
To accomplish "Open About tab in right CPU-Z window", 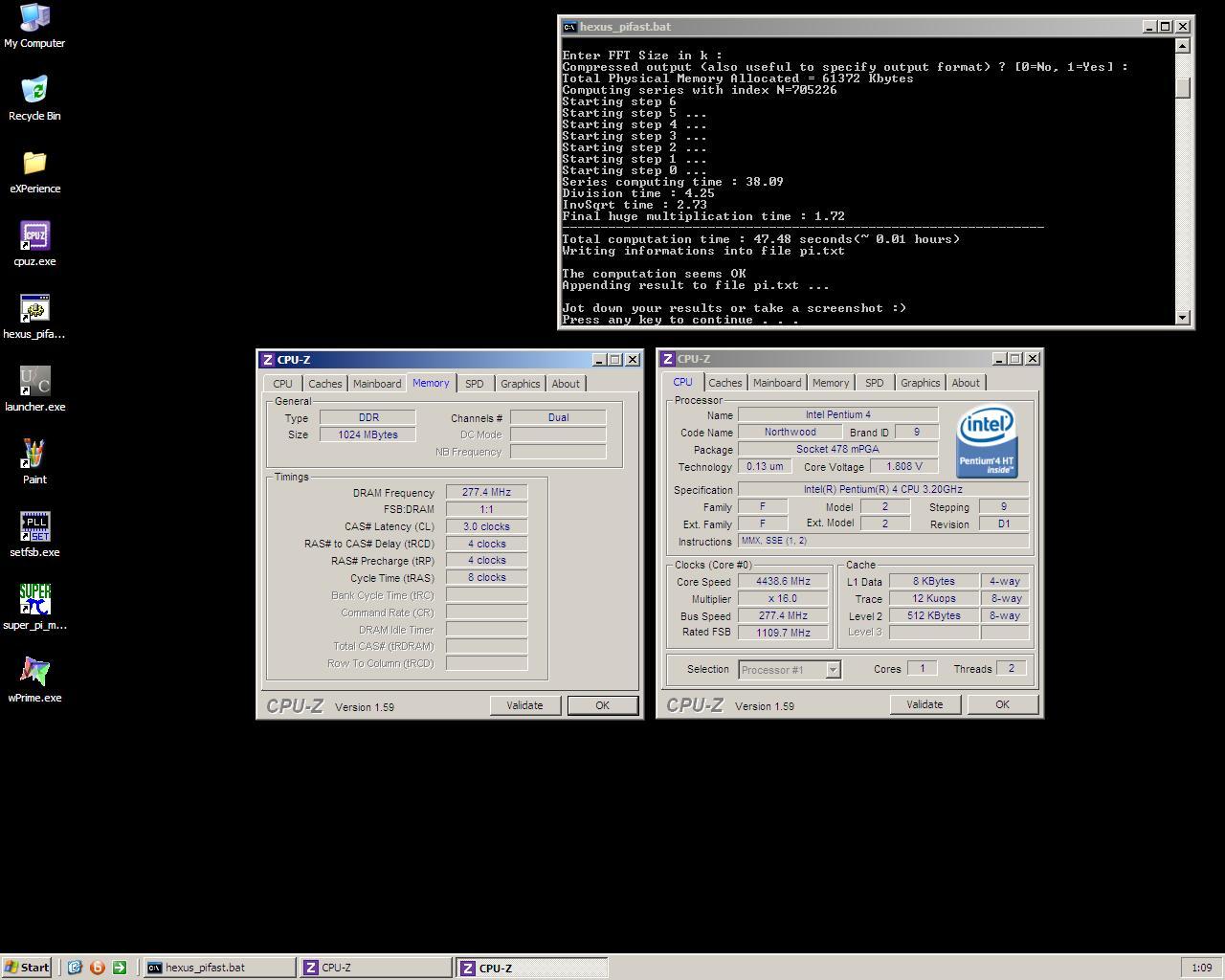I will (966, 383).
